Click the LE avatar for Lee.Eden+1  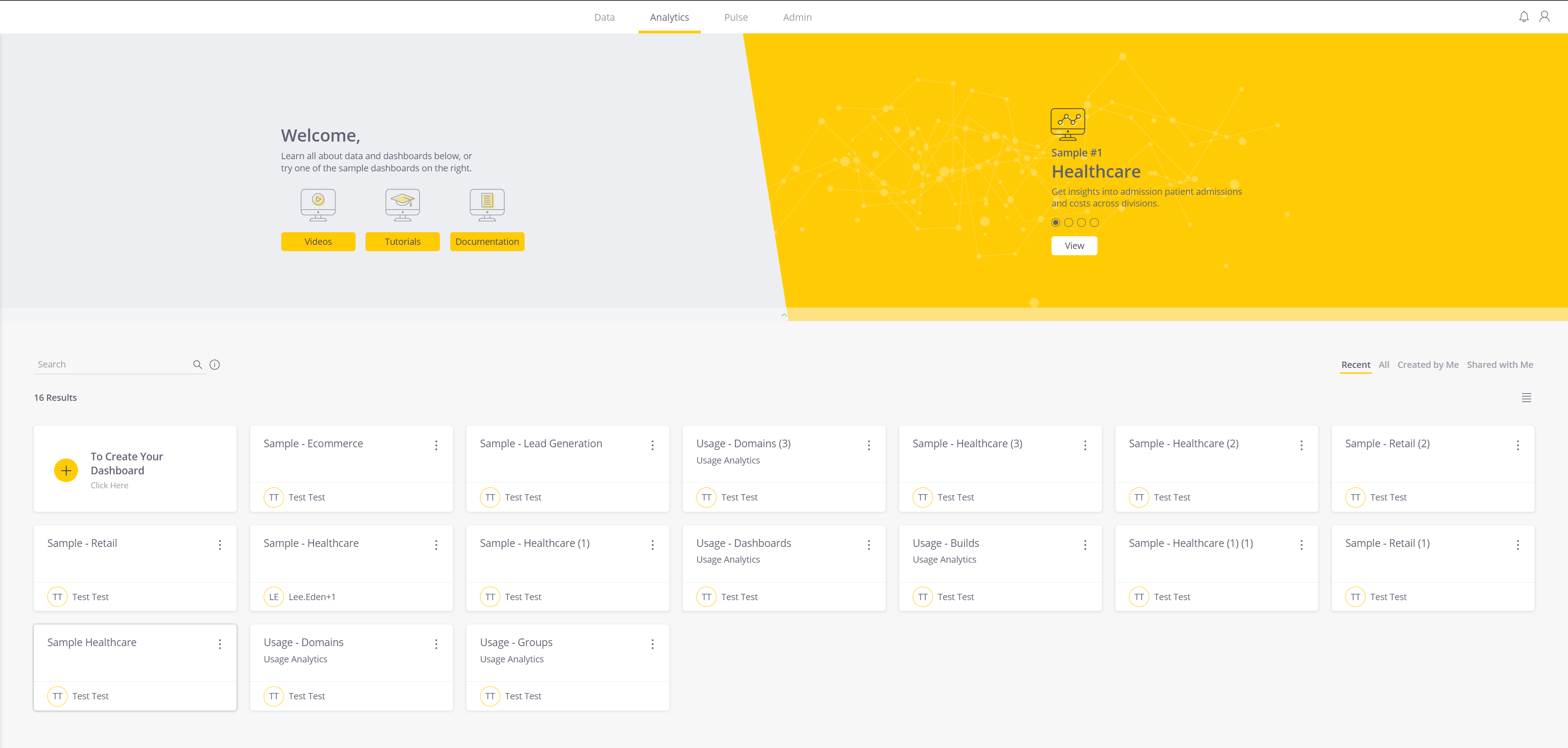(273, 597)
